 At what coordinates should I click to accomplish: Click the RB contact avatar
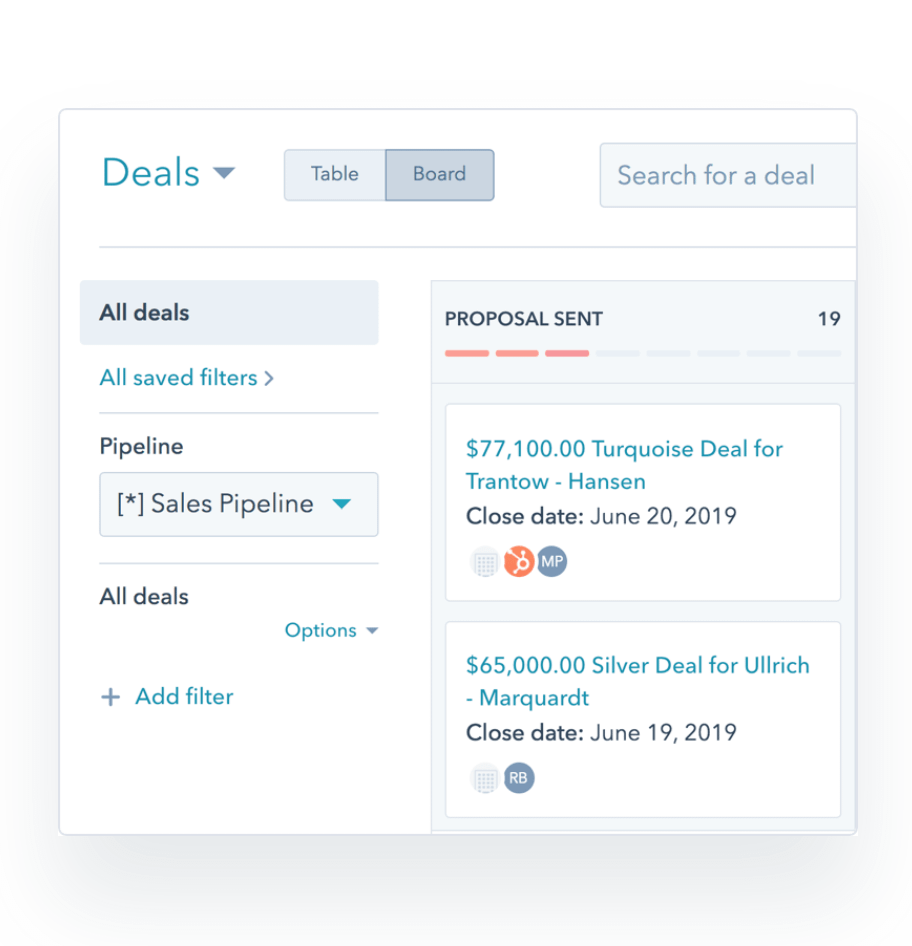pyautogui.click(x=519, y=778)
